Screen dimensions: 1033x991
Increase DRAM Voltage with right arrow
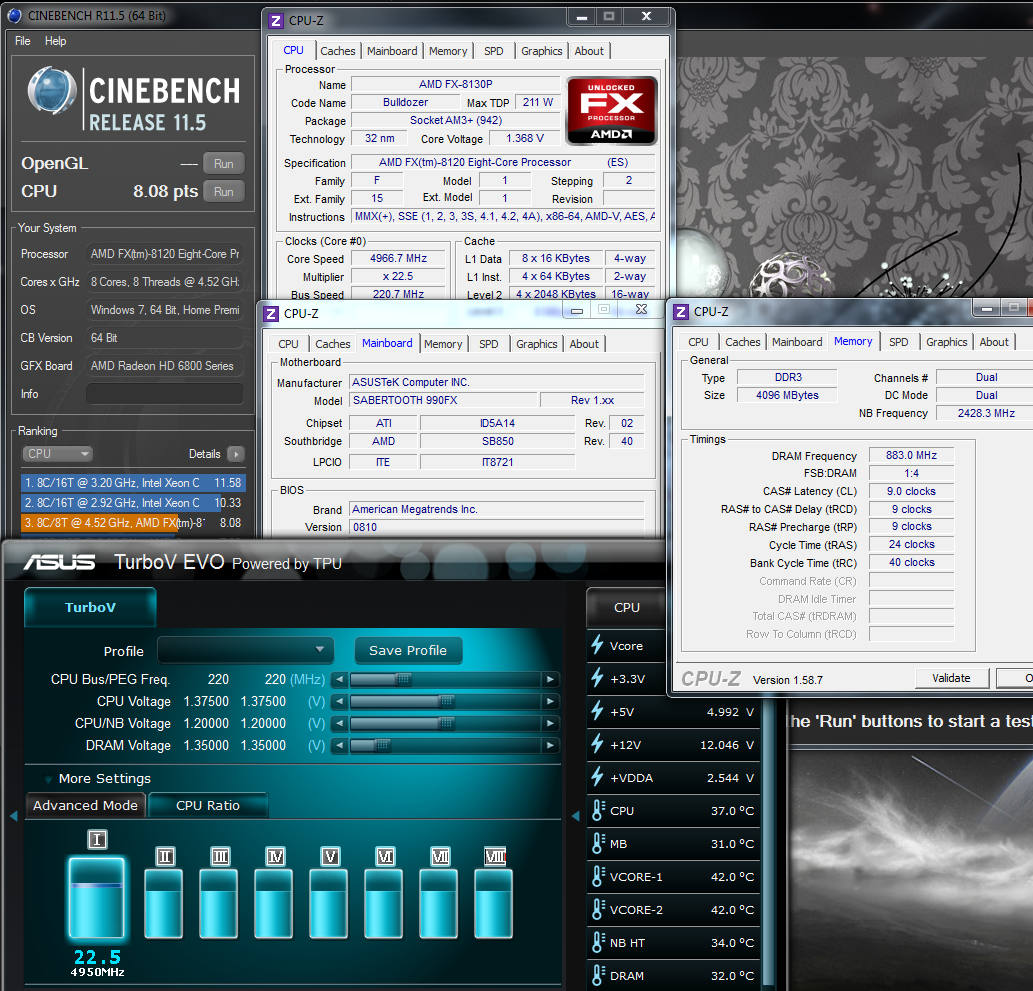pos(550,745)
